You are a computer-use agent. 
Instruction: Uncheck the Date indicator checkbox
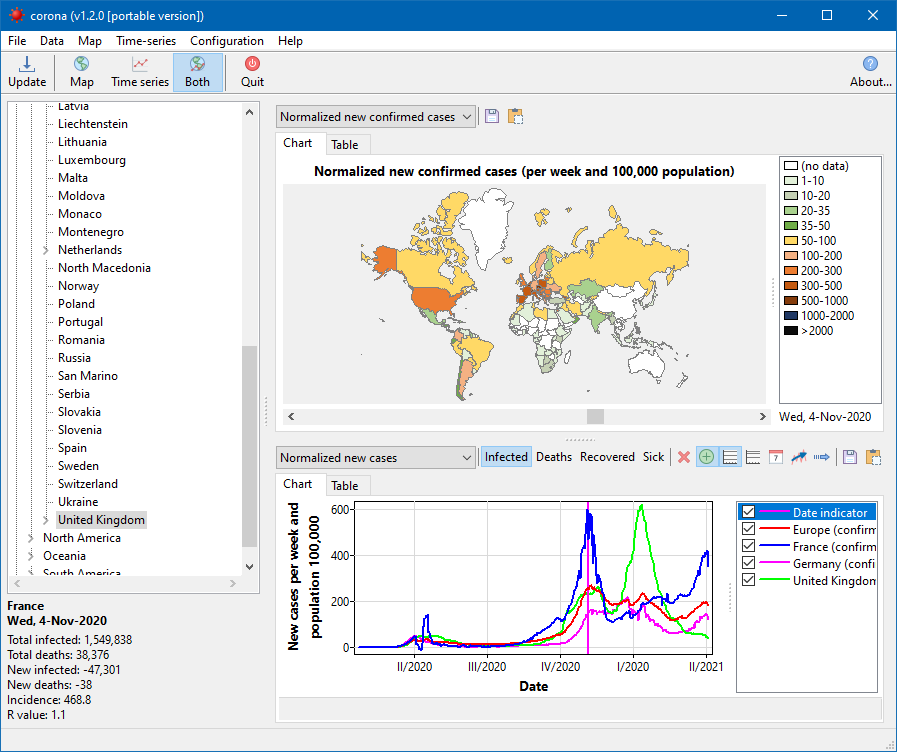pyautogui.click(x=748, y=512)
